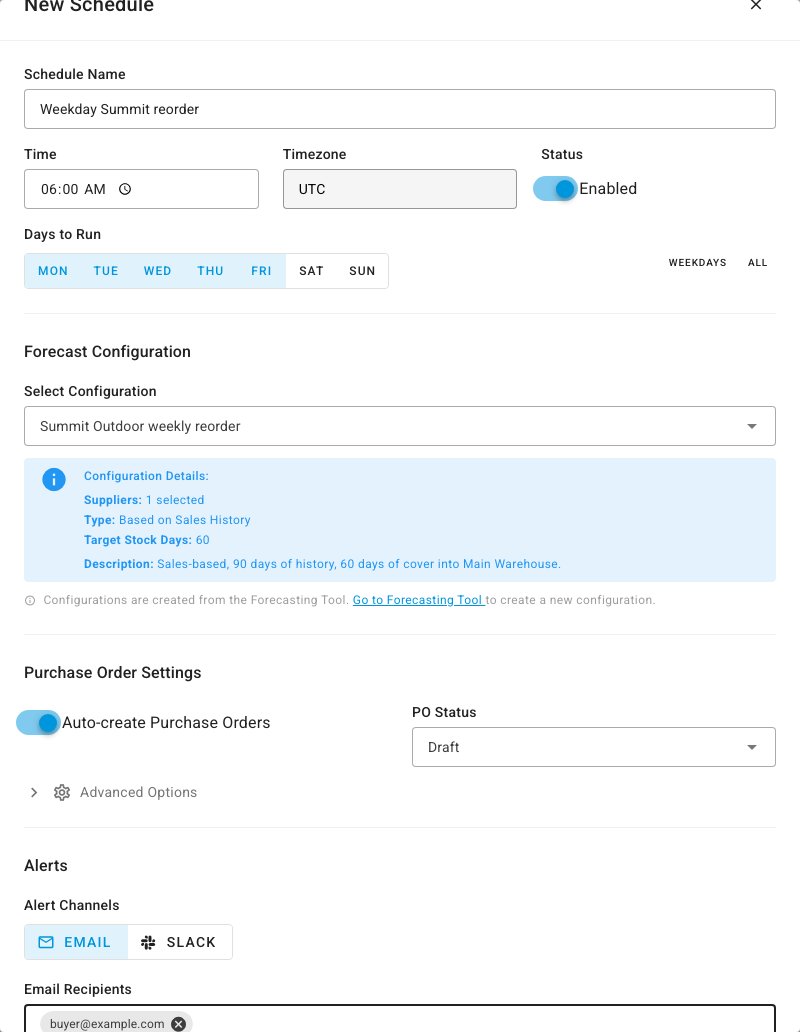The height and width of the screenshot is (1032, 800).
Task: Expand Advanced Options chevron
Action: click(x=34, y=792)
